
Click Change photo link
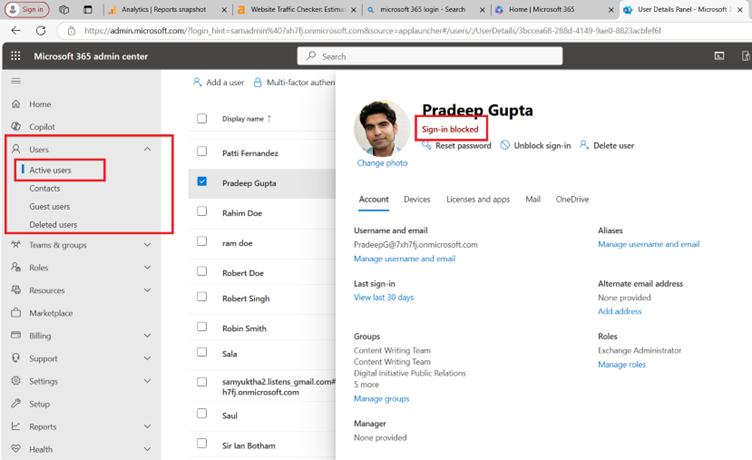pyautogui.click(x=382, y=163)
